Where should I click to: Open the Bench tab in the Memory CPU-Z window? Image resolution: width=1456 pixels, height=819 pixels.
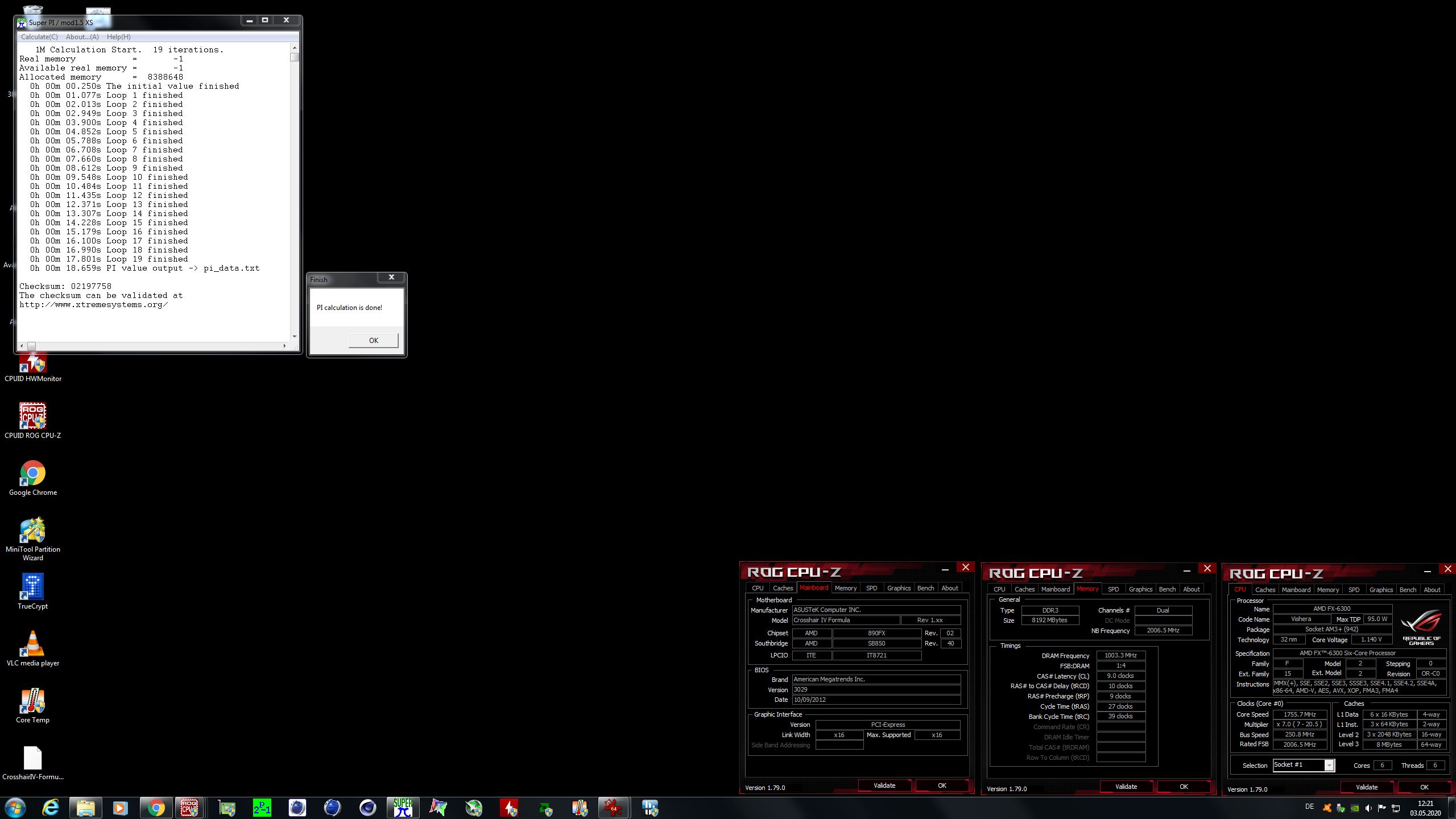point(1168,589)
